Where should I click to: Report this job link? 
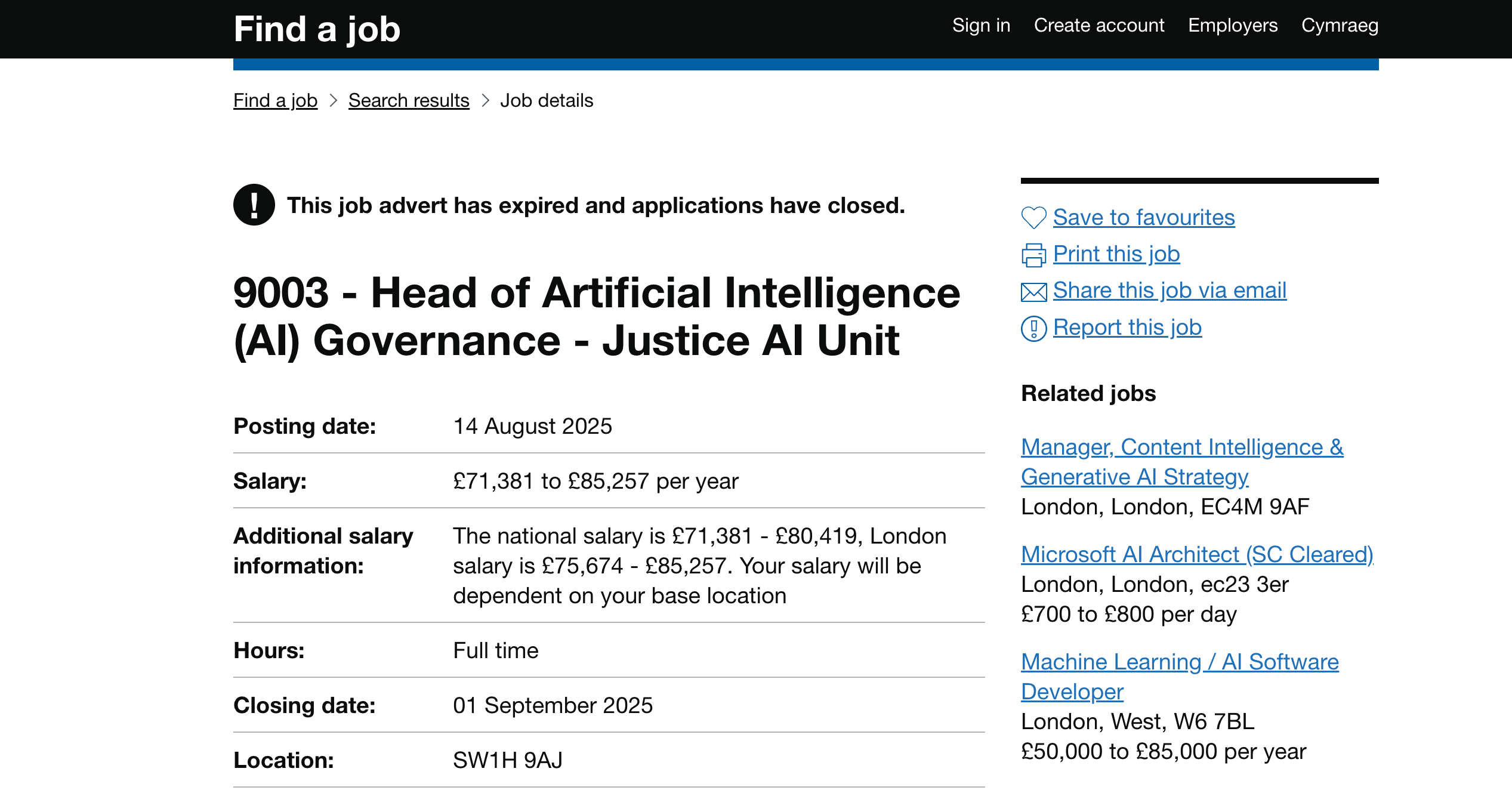click(x=1127, y=328)
